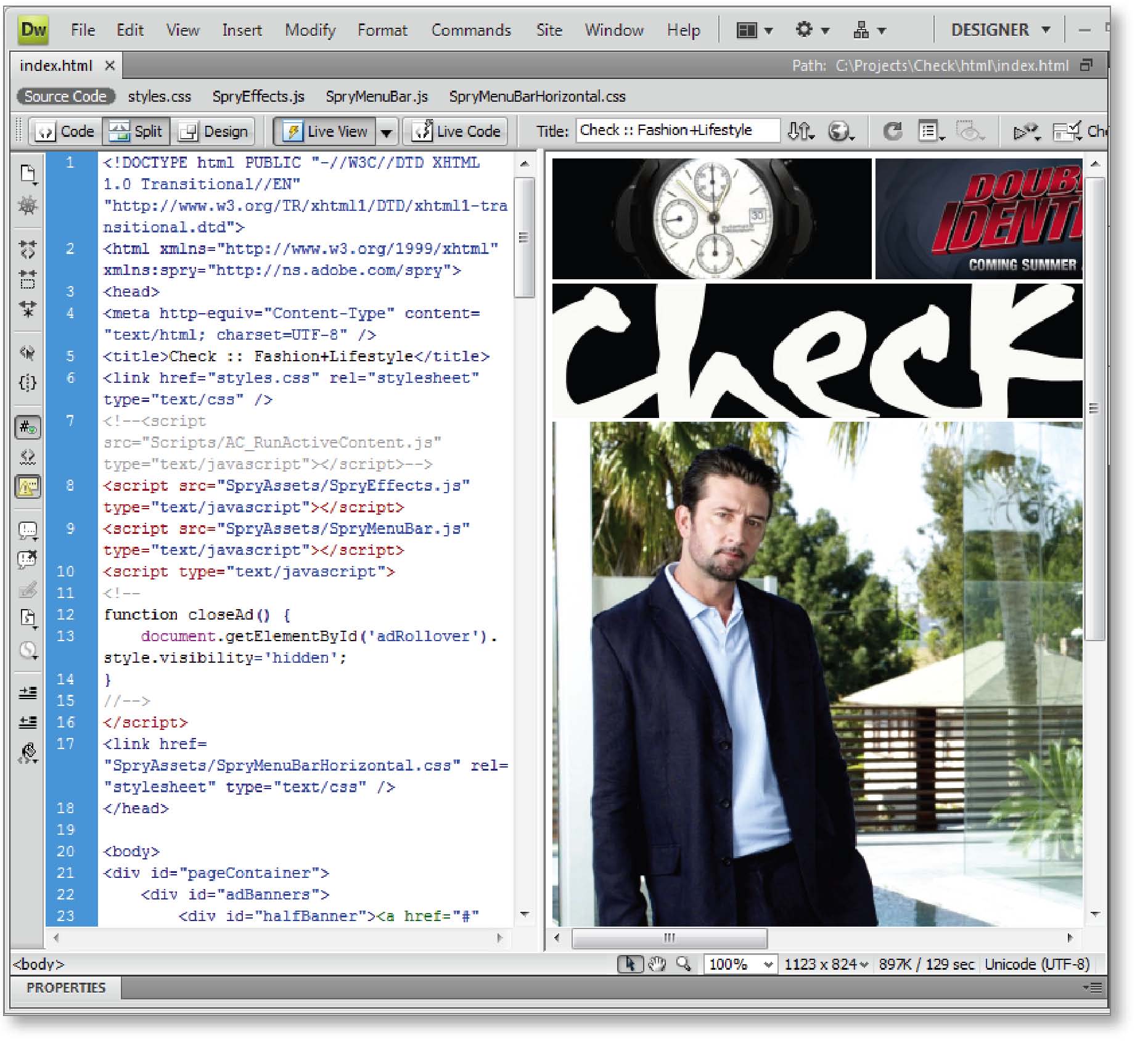Open DESIGNER workspace switcher dropdown
The image size is (1148, 1053).
1000,30
